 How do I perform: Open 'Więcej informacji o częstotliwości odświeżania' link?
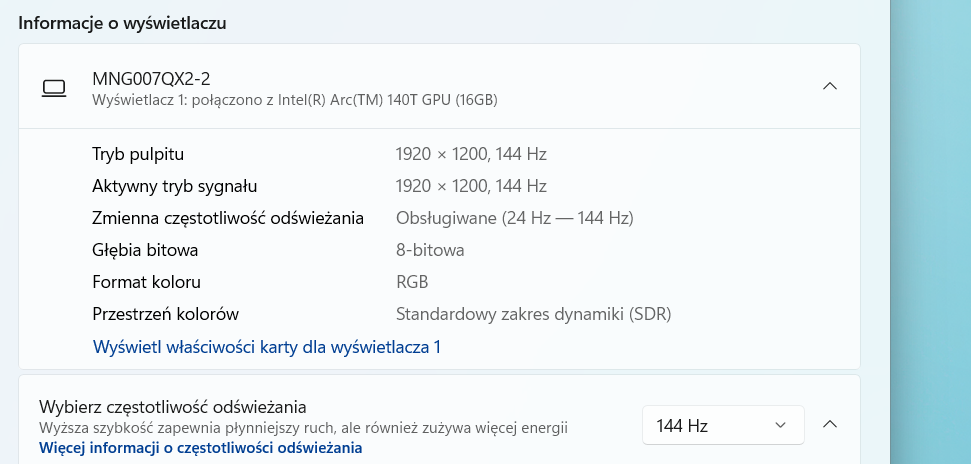[200, 448]
